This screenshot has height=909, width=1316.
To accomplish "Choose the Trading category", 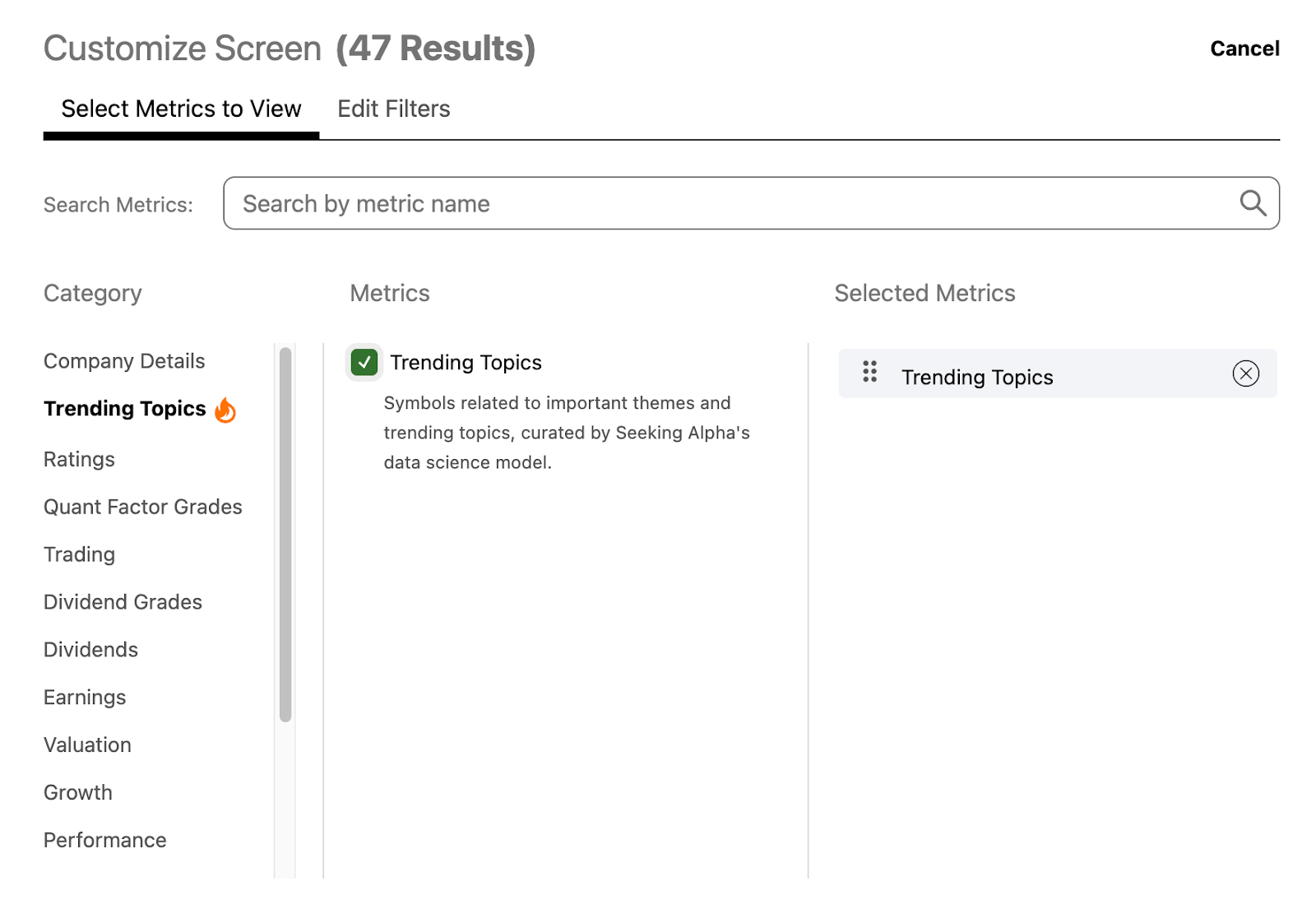I will [x=79, y=554].
